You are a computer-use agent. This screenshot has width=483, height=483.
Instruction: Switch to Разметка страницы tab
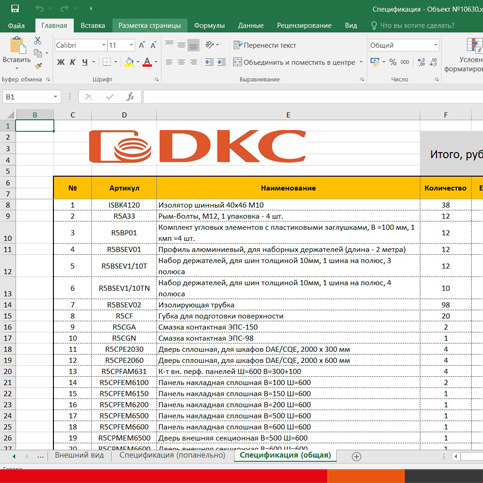tap(150, 26)
